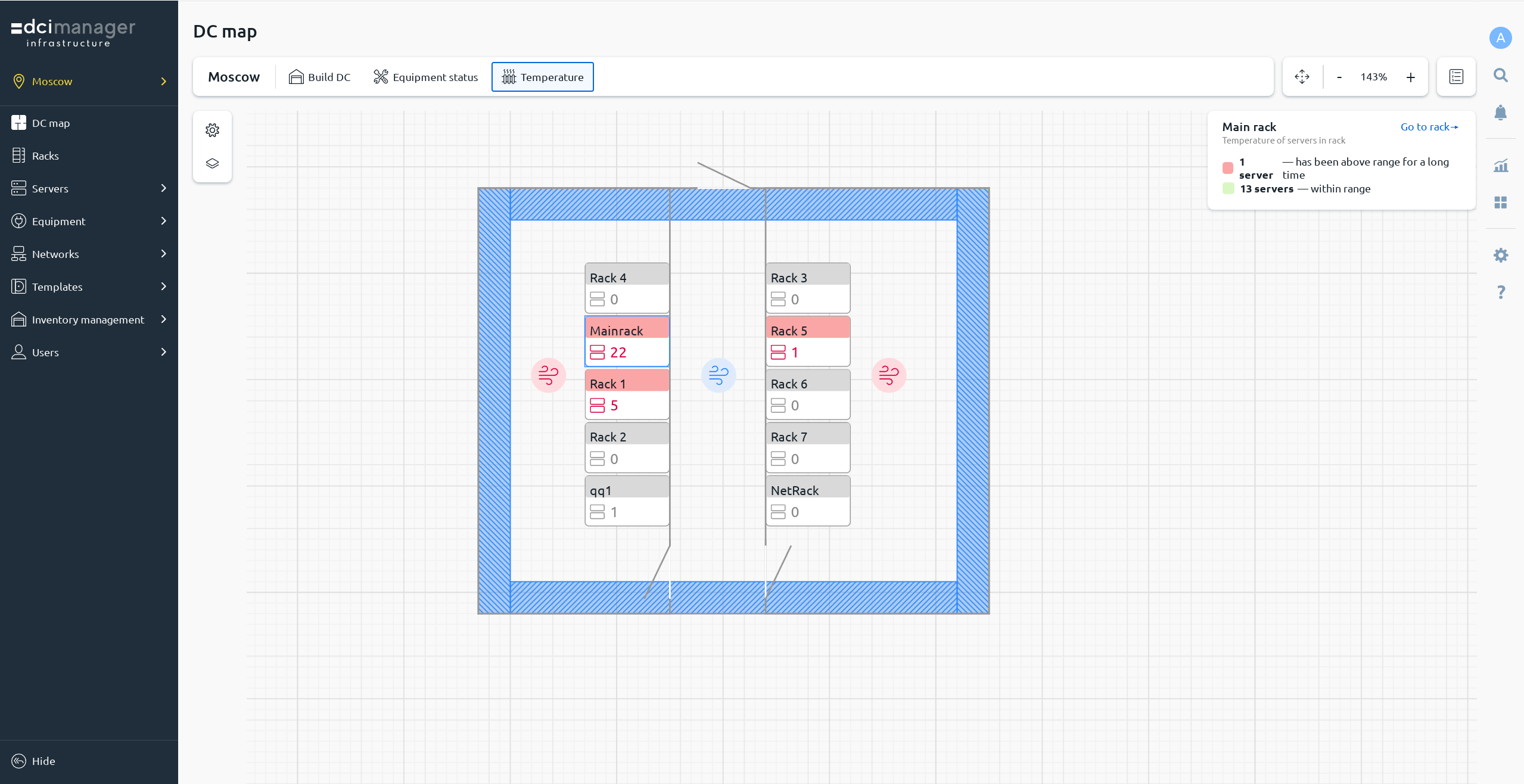Increase zoom with plus button
This screenshot has height=784, width=1524.
point(1410,77)
